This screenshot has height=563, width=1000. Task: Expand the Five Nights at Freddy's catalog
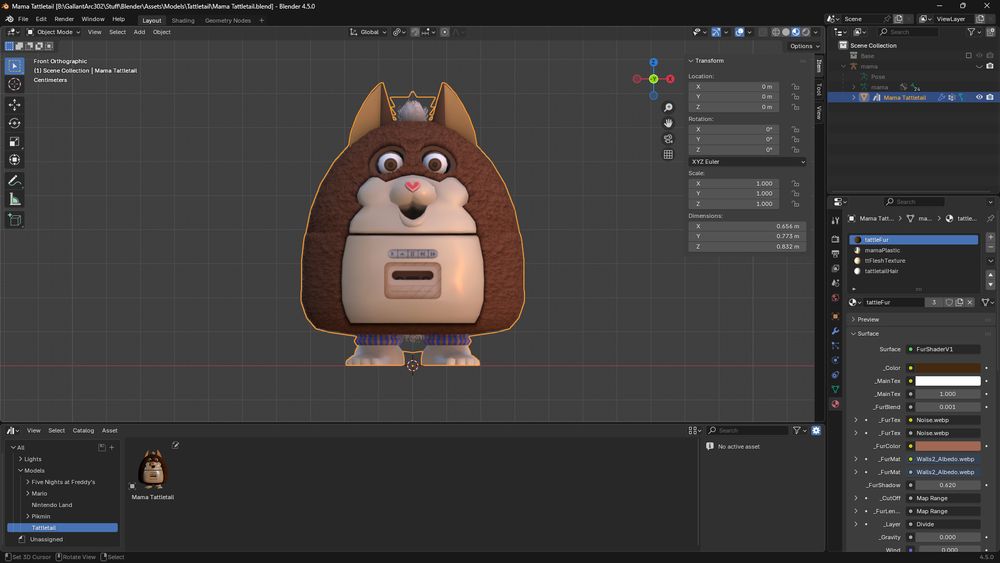pos(27,482)
